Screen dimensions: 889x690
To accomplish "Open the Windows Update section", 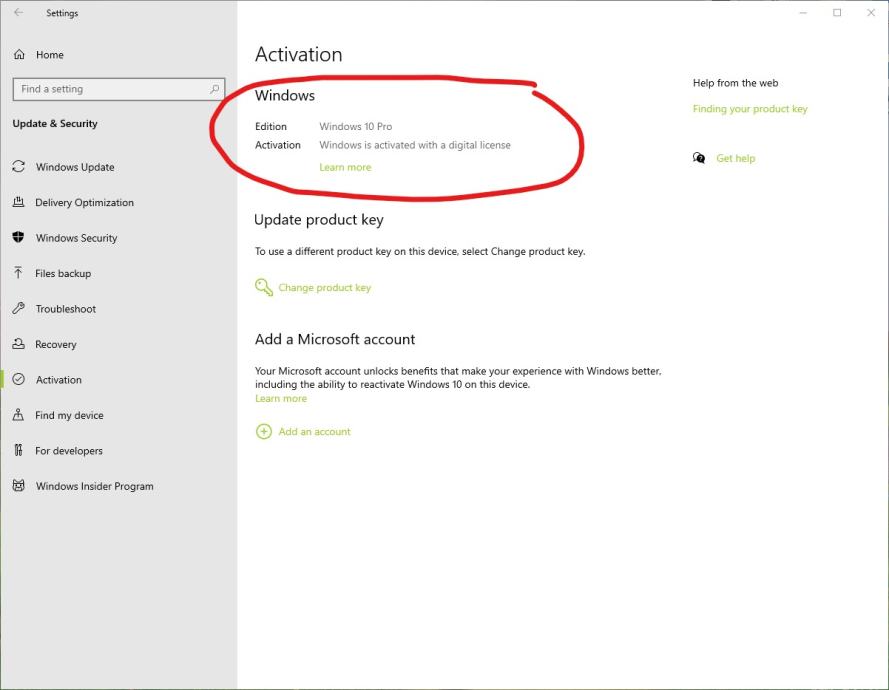I will (x=75, y=167).
